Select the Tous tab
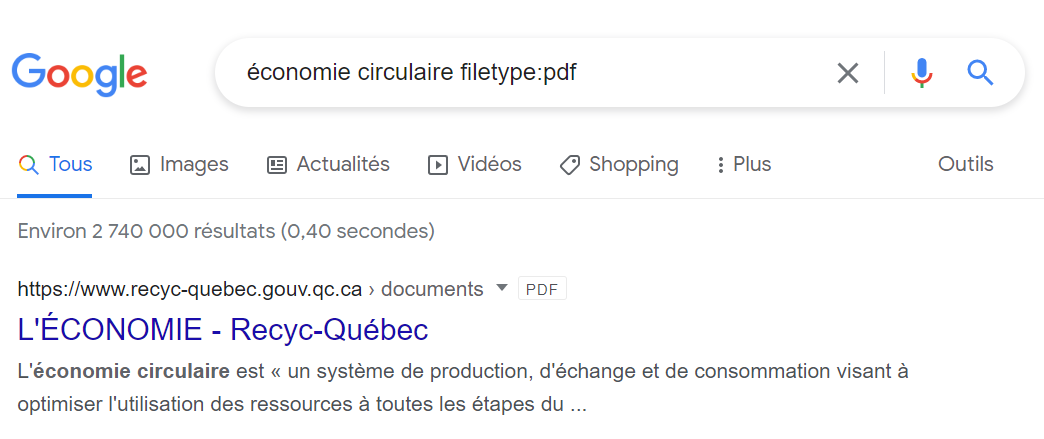The image size is (1044, 439). click(x=70, y=164)
